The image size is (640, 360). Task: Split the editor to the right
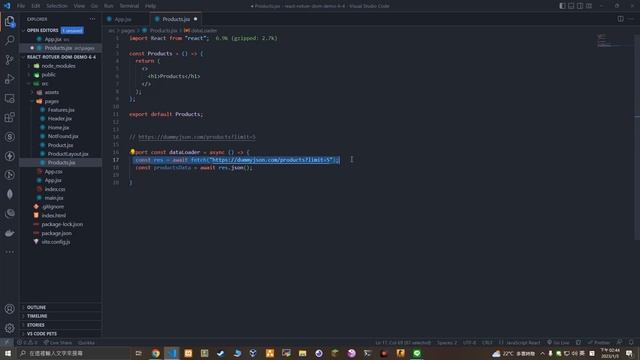pyautogui.click(x=620, y=19)
